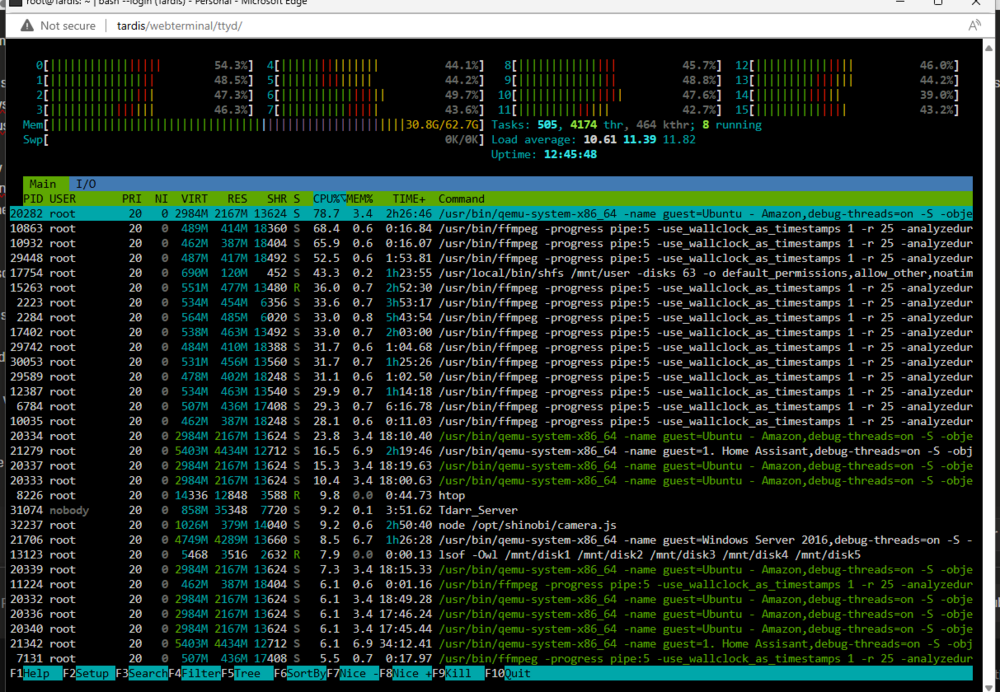The width and height of the screenshot is (1000, 692).
Task: Click the Load average values
Action: point(639,140)
